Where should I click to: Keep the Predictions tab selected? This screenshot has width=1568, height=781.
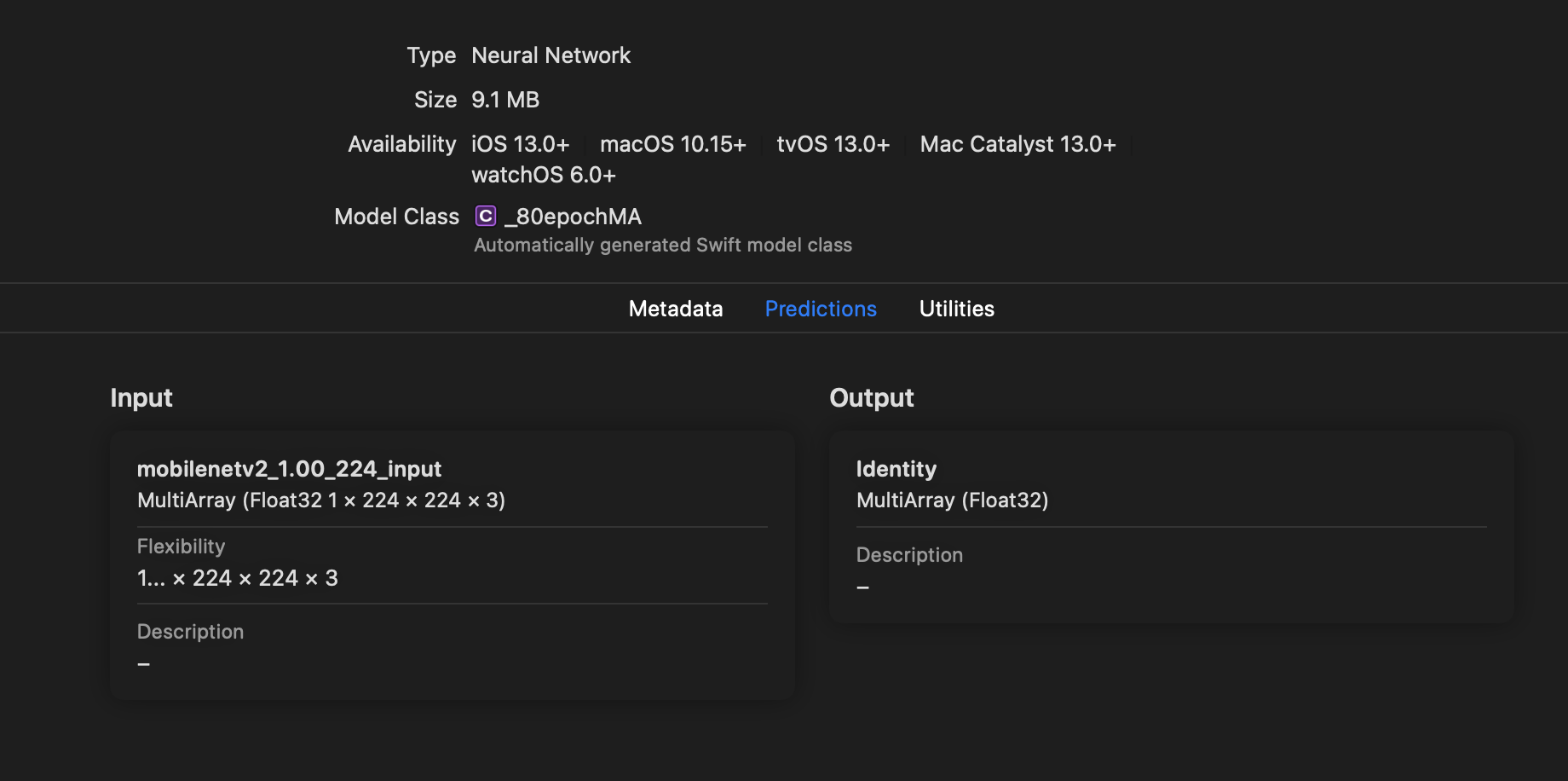coord(820,309)
